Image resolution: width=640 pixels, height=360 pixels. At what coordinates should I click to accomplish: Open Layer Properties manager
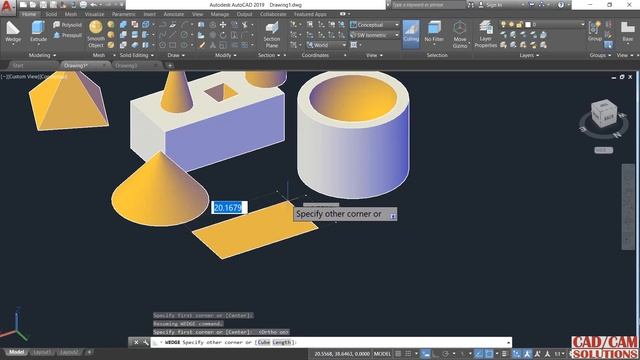(485, 34)
